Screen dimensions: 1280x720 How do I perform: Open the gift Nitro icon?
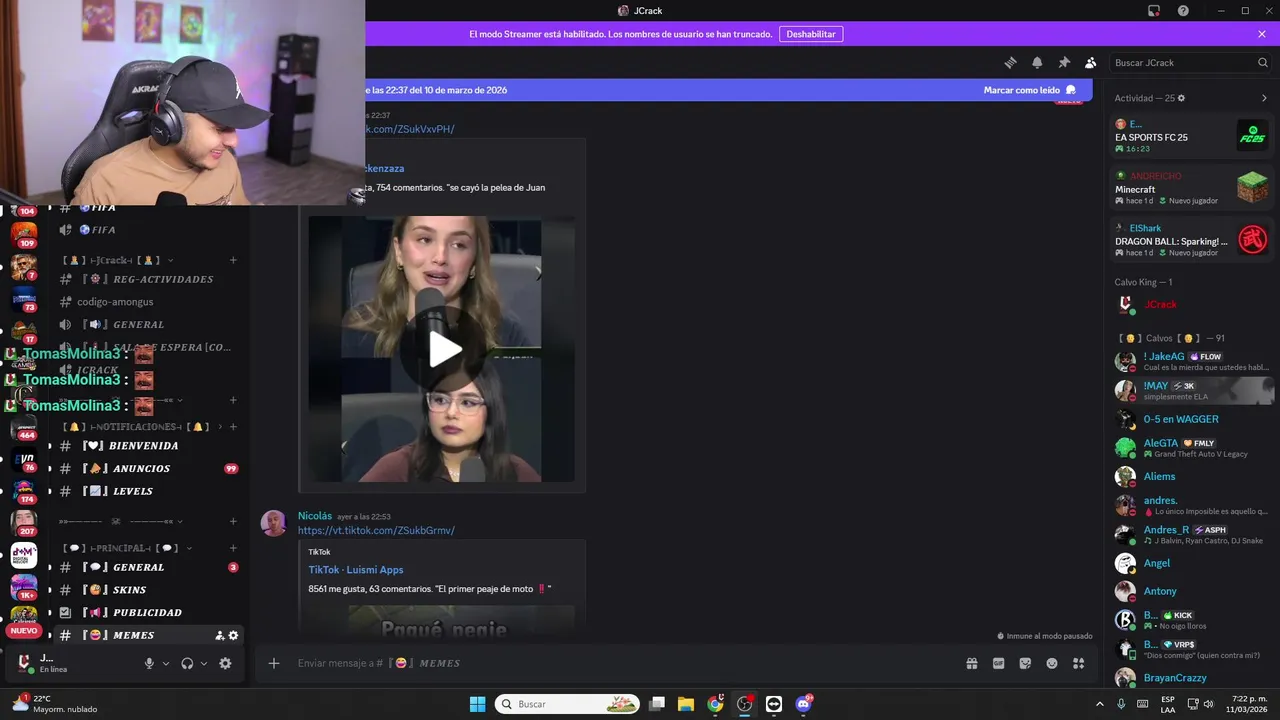(x=971, y=663)
